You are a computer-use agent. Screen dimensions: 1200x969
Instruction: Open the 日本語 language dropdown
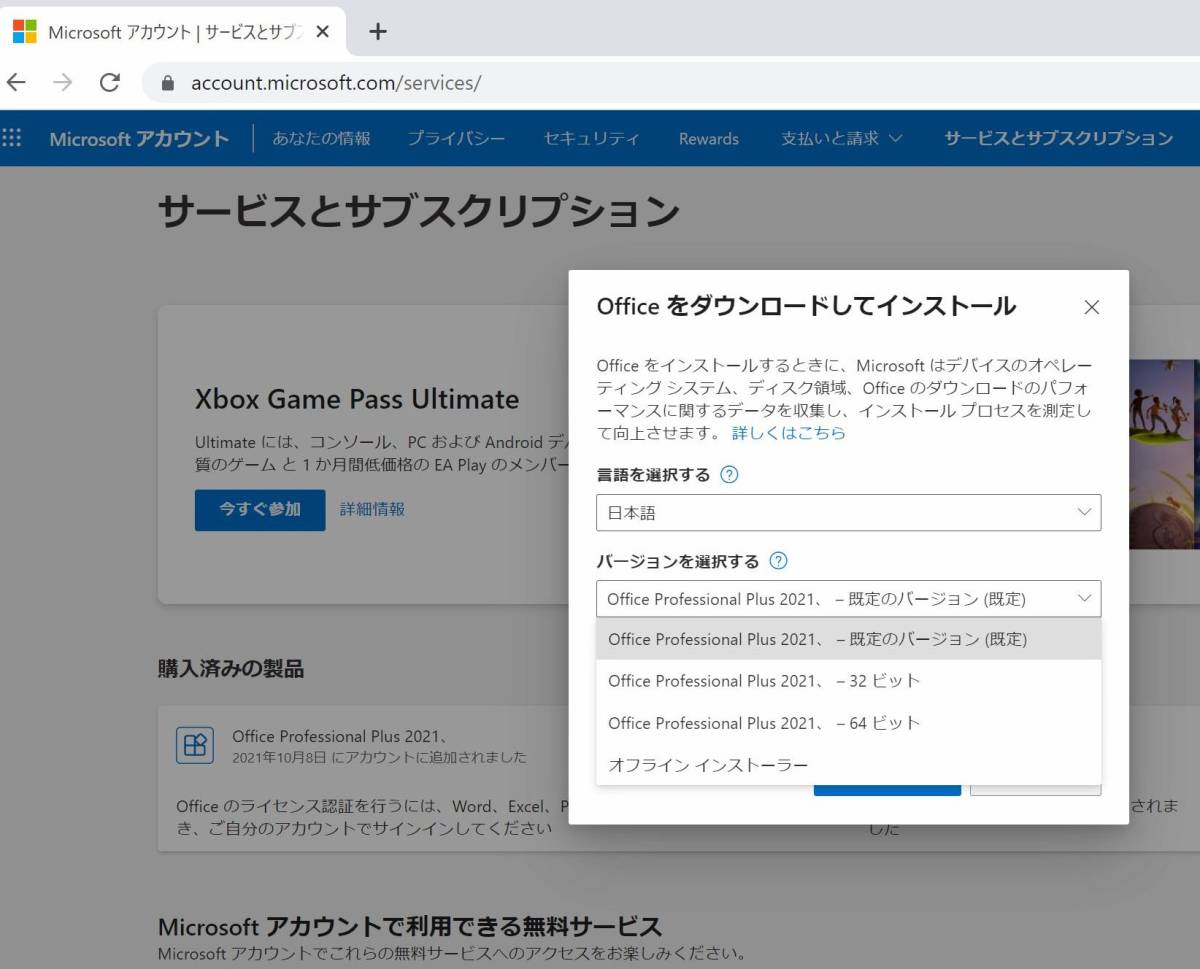[x=848, y=512]
